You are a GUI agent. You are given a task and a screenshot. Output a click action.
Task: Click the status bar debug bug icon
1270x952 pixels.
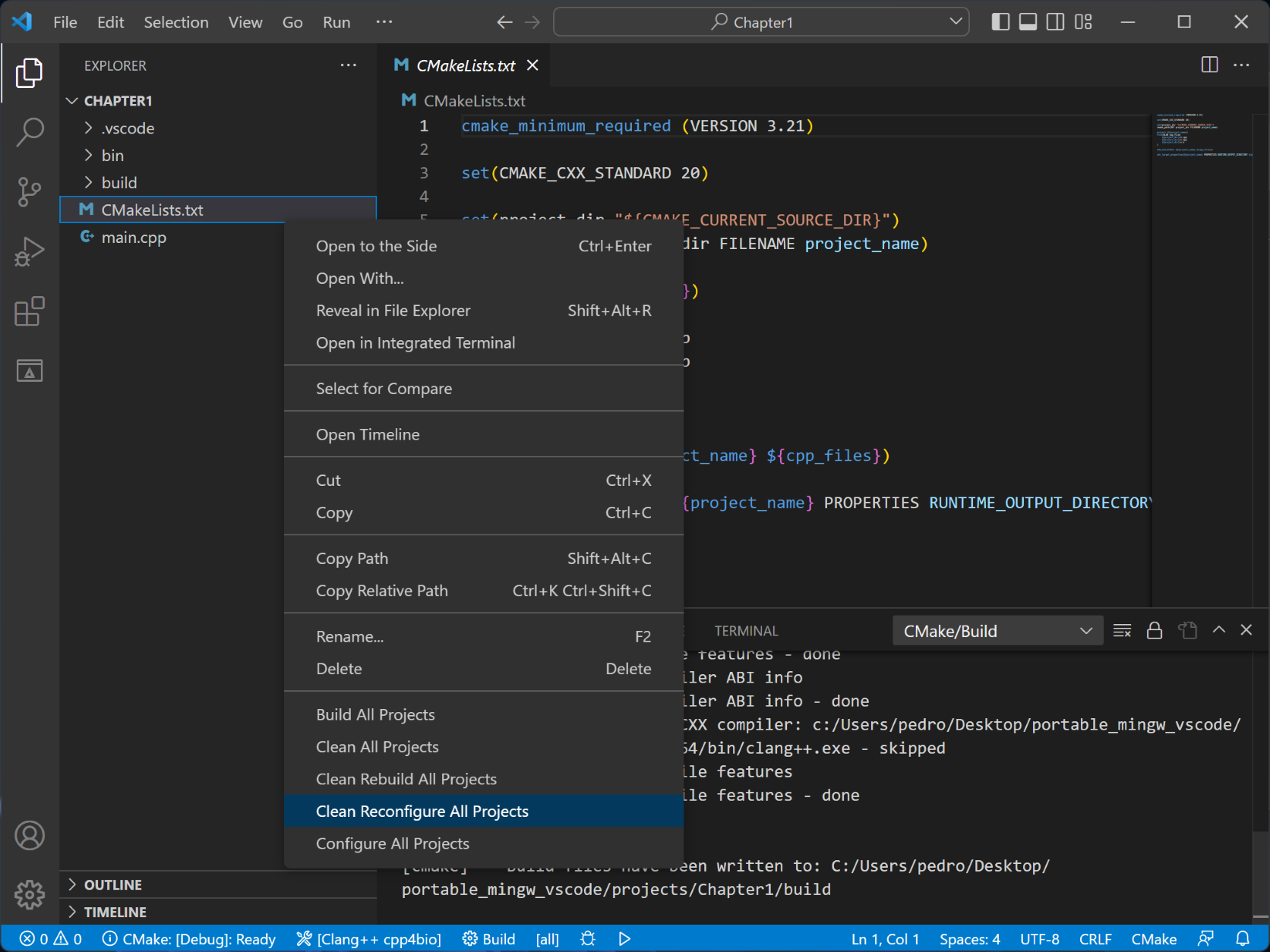pos(588,939)
